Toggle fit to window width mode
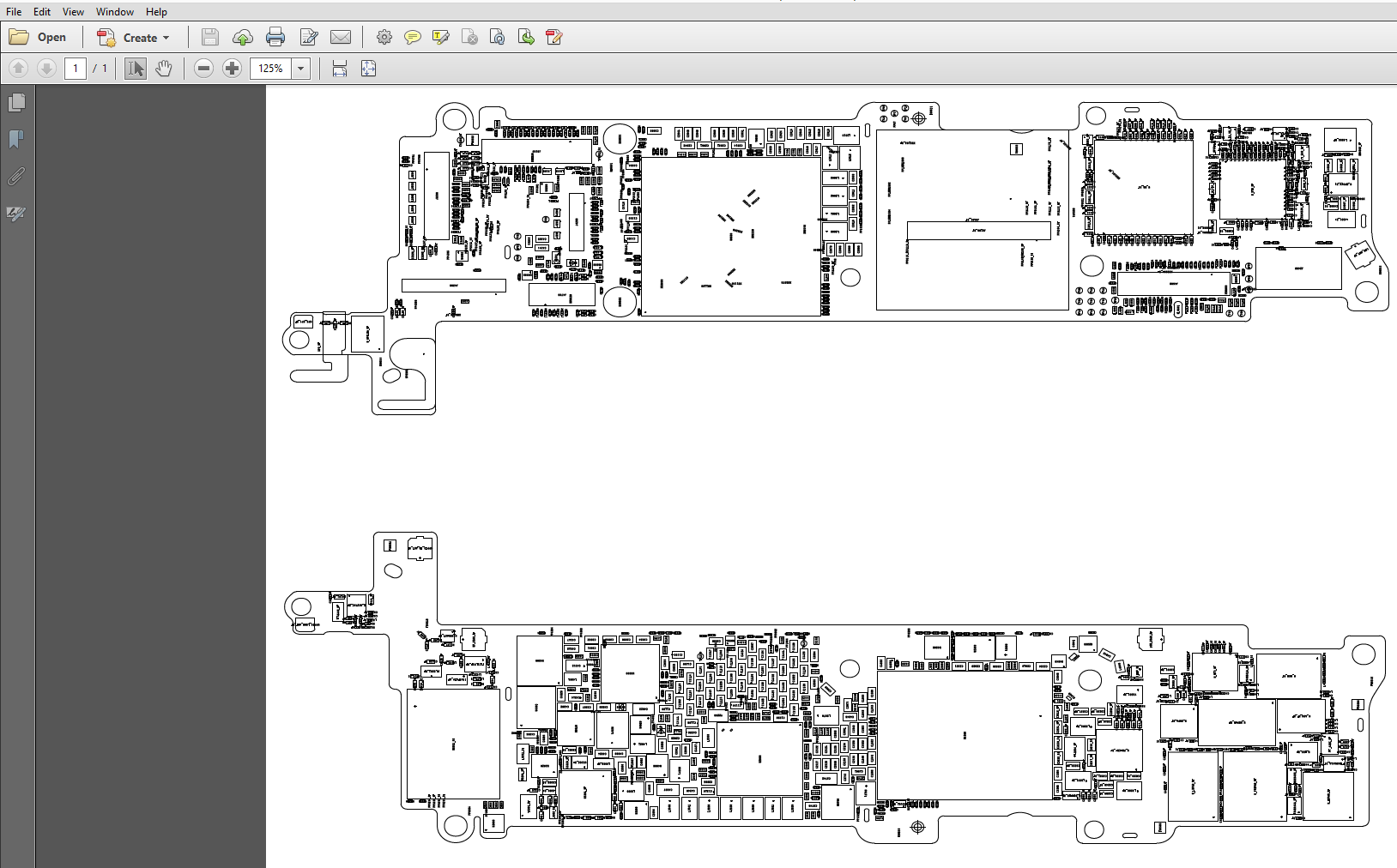Viewport: 1397px width, 868px height. pyautogui.click(x=340, y=69)
